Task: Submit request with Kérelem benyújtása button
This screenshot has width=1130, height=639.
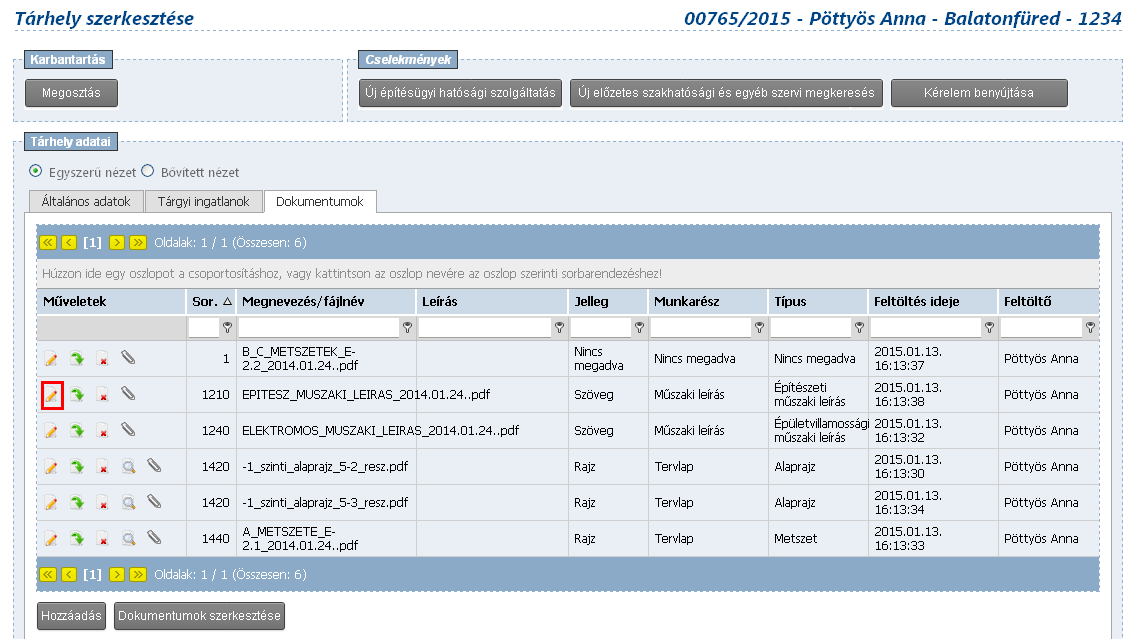Action: click(x=979, y=93)
